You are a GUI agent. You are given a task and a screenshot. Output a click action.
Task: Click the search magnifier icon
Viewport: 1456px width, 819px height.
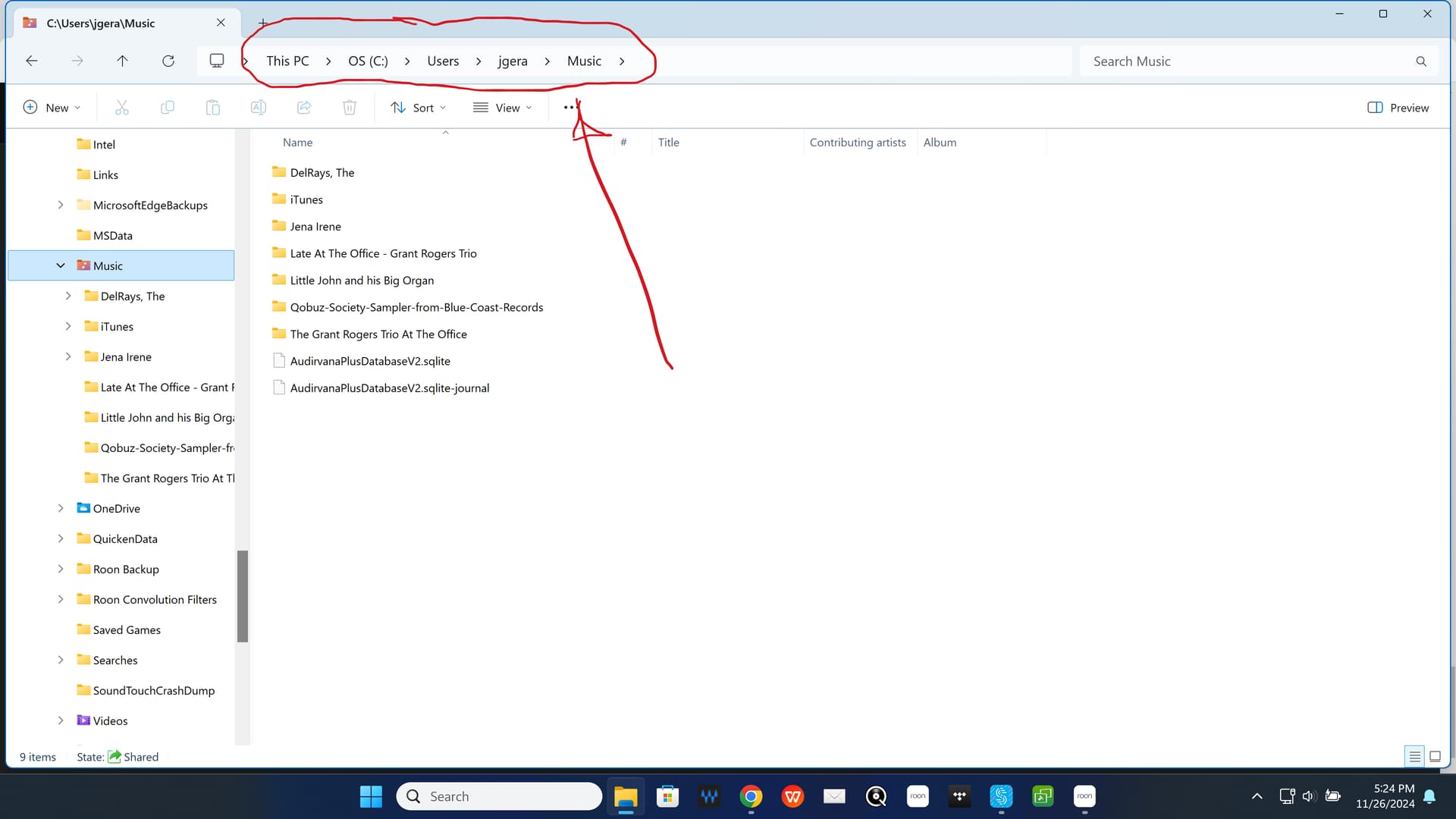pyautogui.click(x=1421, y=61)
